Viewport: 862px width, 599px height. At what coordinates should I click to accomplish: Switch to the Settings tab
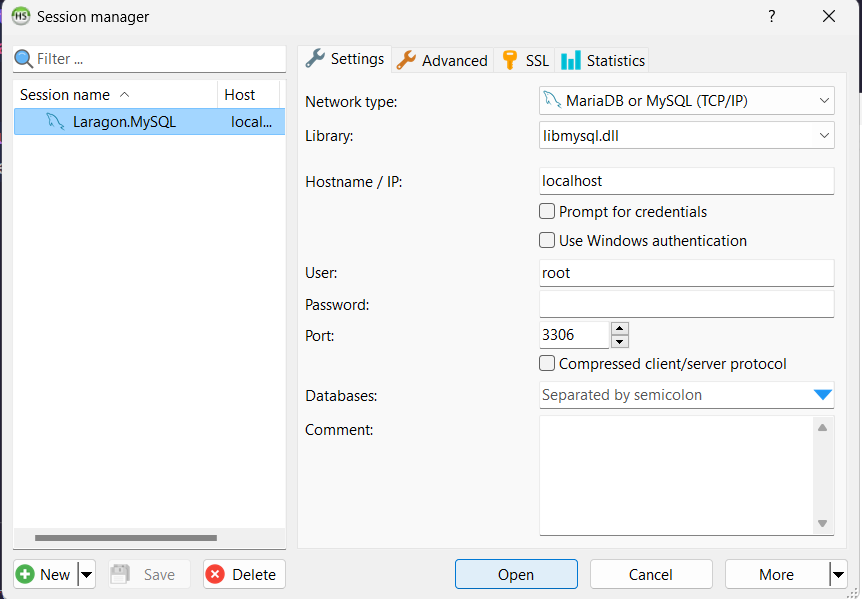pyautogui.click(x=345, y=59)
